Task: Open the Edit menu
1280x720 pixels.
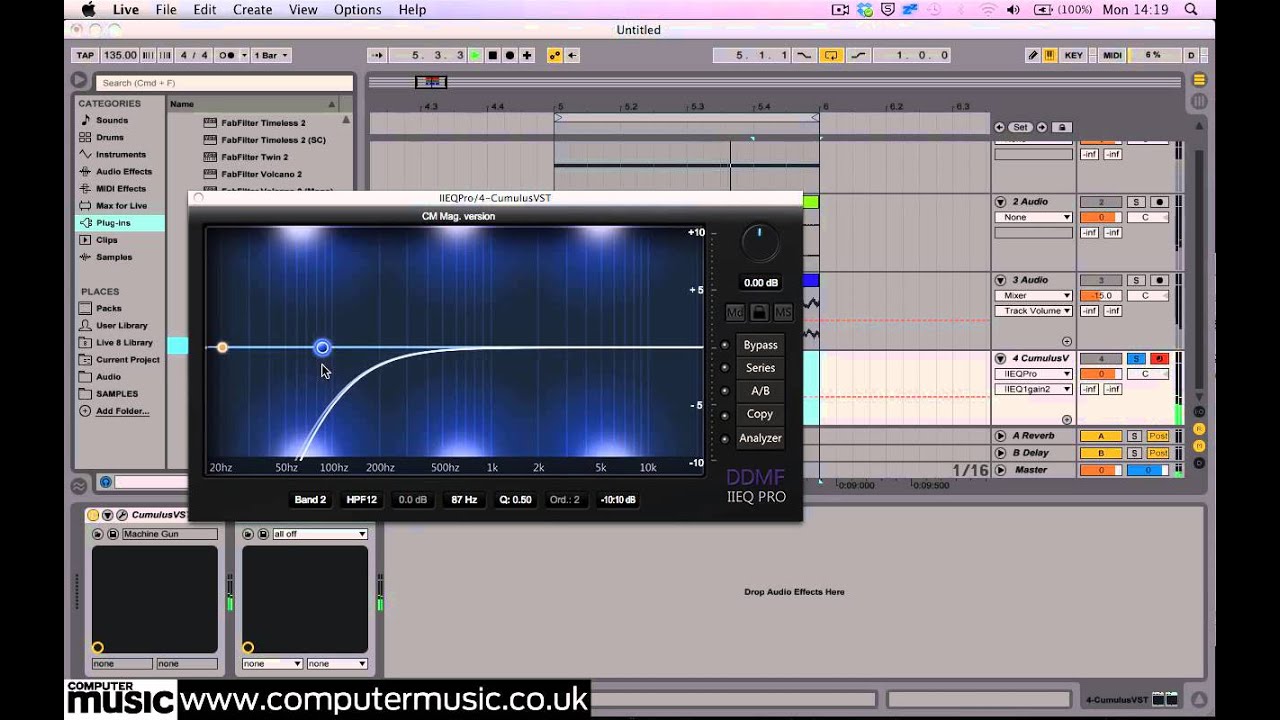Action: point(205,9)
